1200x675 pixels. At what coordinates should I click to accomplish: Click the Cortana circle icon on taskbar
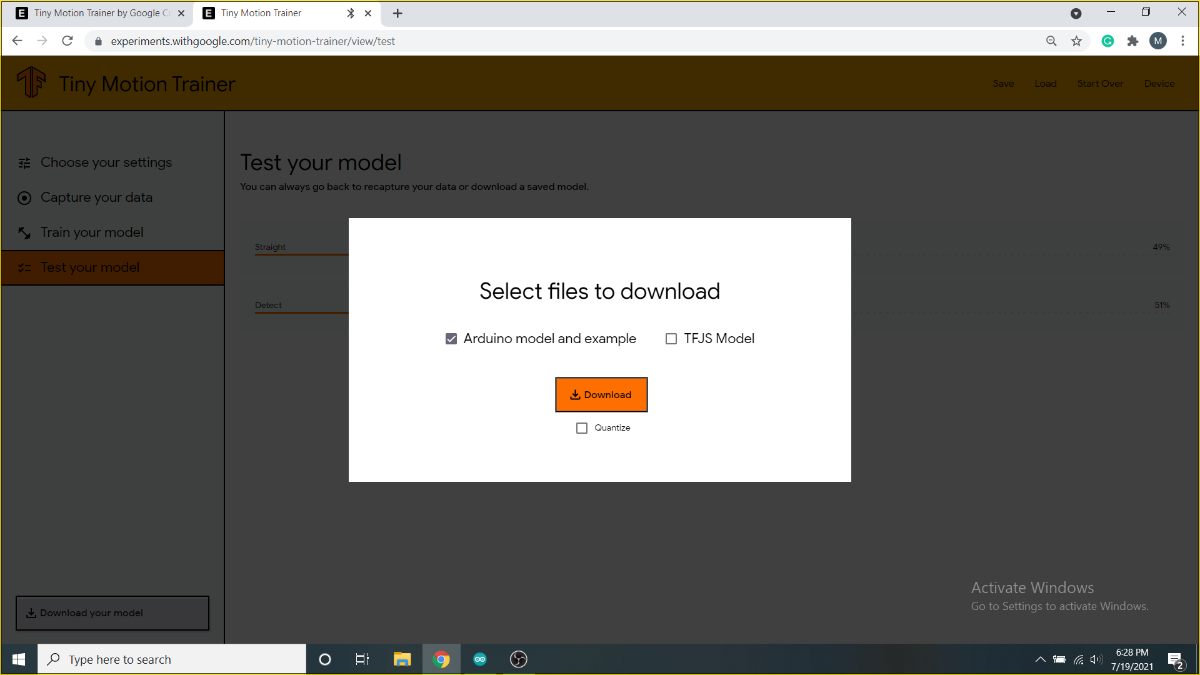(325, 659)
